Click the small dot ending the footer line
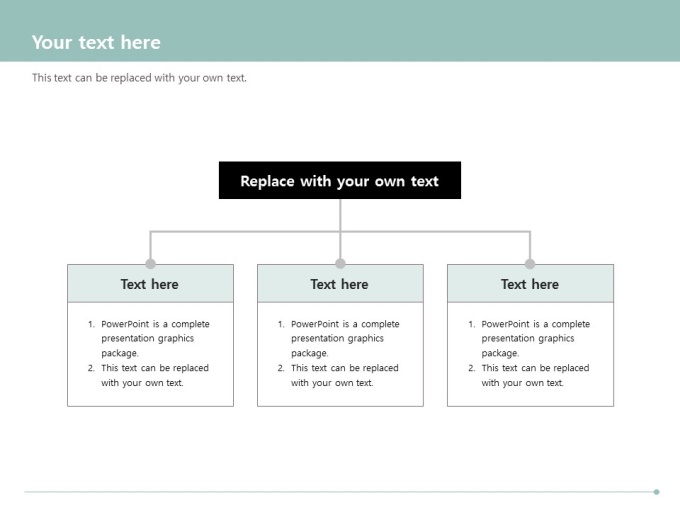This screenshot has width=680, height=510. coord(656,492)
